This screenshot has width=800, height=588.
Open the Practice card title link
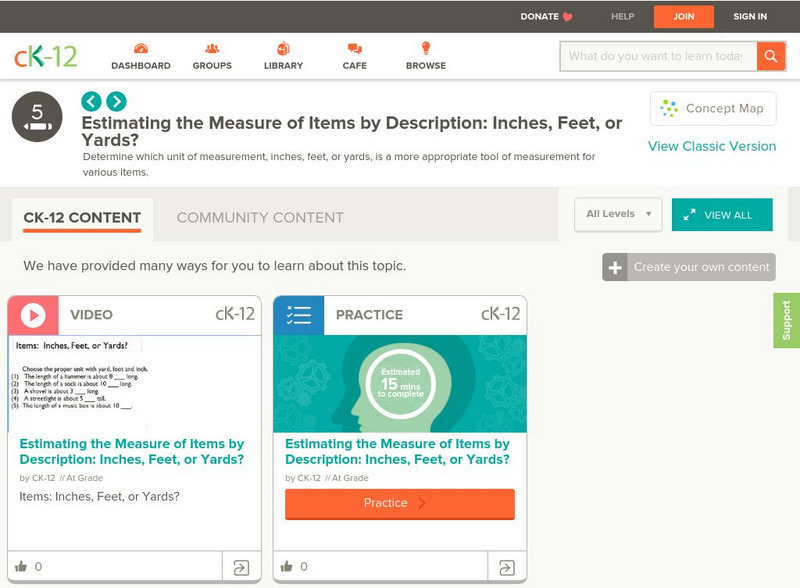point(397,451)
